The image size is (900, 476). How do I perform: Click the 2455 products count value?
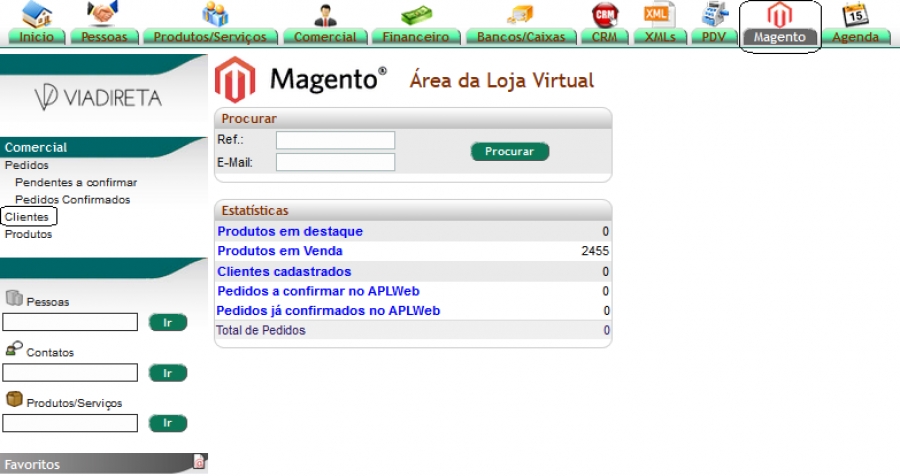pyautogui.click(x=595, y=251)
